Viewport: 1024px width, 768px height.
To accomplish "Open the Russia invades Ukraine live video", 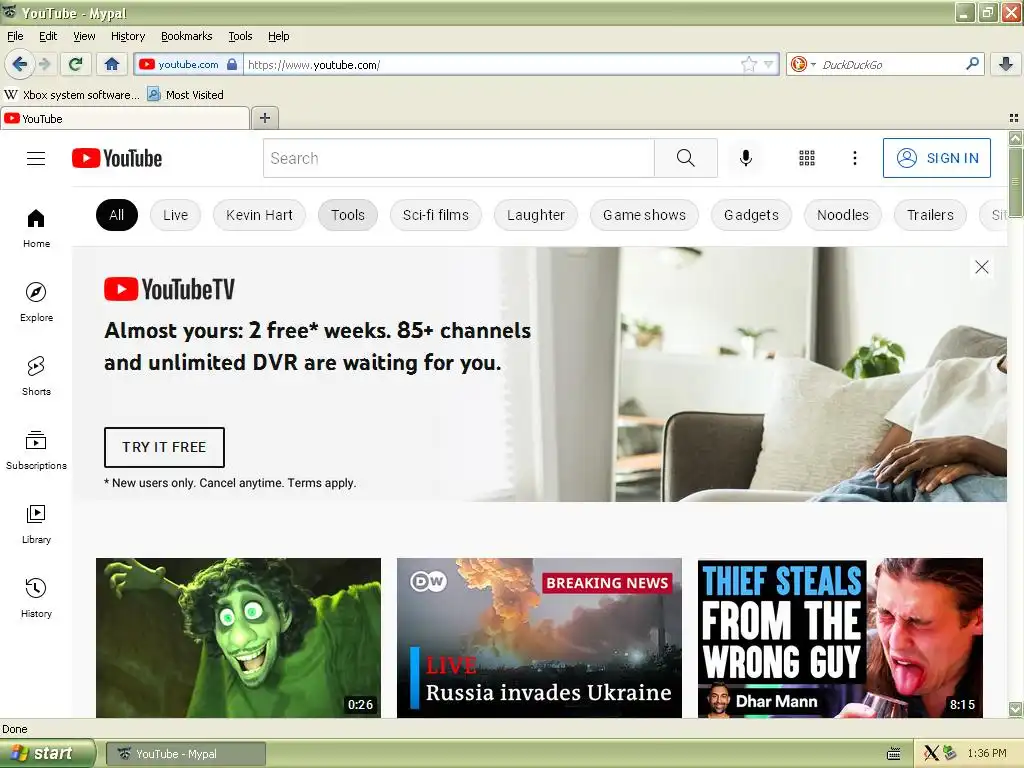I will pos(539,637).
